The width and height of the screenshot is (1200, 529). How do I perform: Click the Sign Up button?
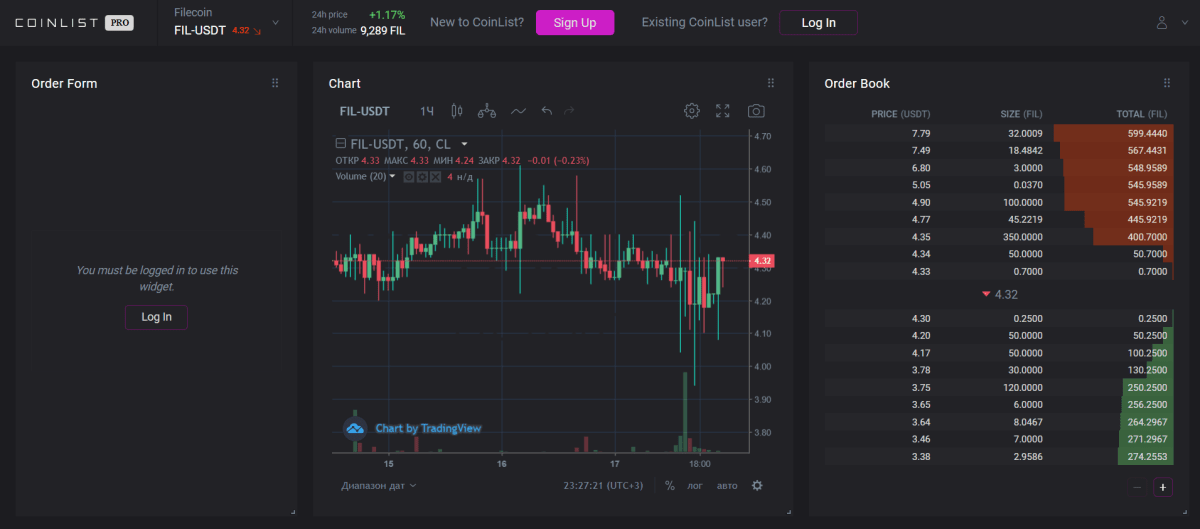pos(575,23)
